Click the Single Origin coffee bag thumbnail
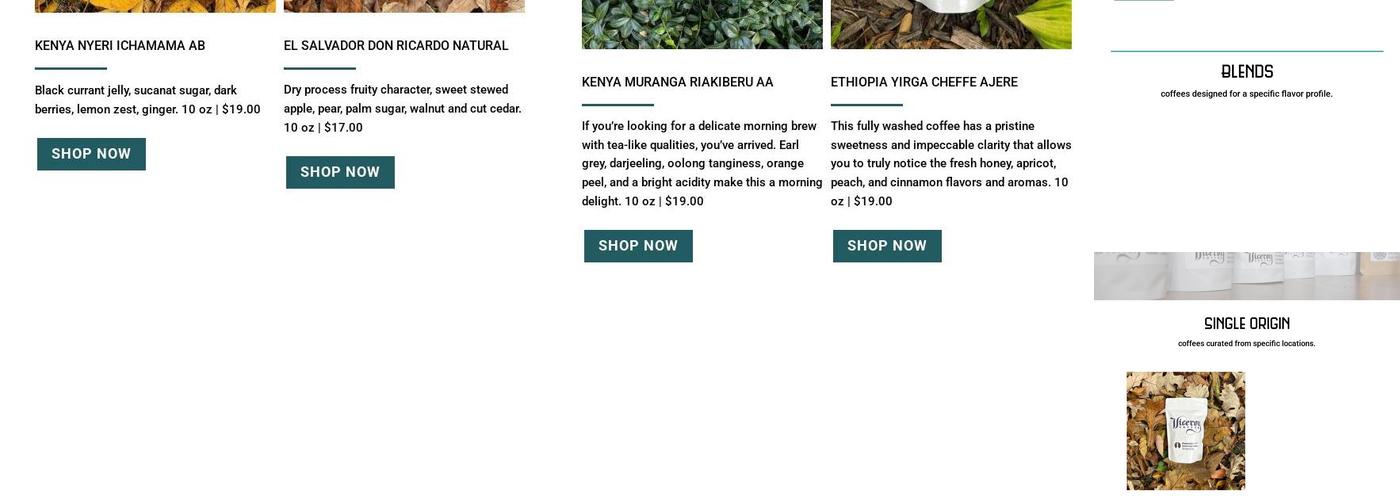The image size is (1400, 500). (x=1186, y=431)
